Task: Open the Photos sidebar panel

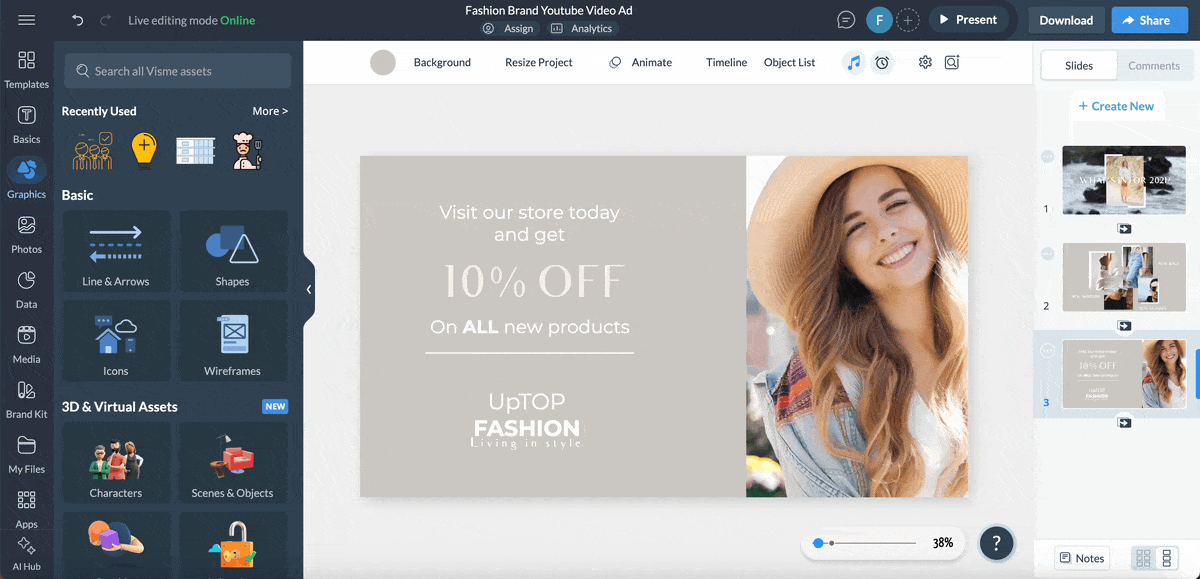Action: click(27, 234)
